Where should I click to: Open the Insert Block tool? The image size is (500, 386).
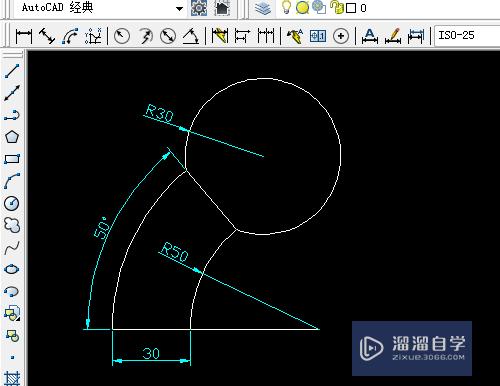click(12, 313)
